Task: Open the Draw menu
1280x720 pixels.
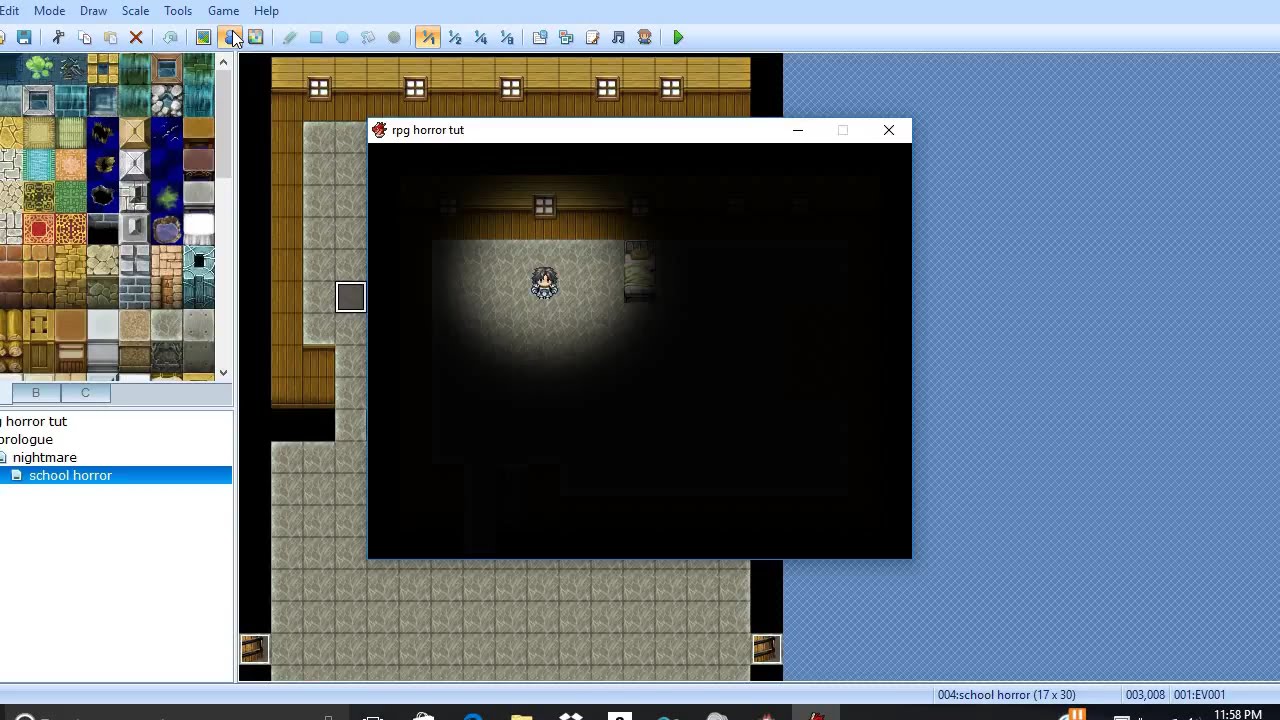Action: tap(93, 11)
